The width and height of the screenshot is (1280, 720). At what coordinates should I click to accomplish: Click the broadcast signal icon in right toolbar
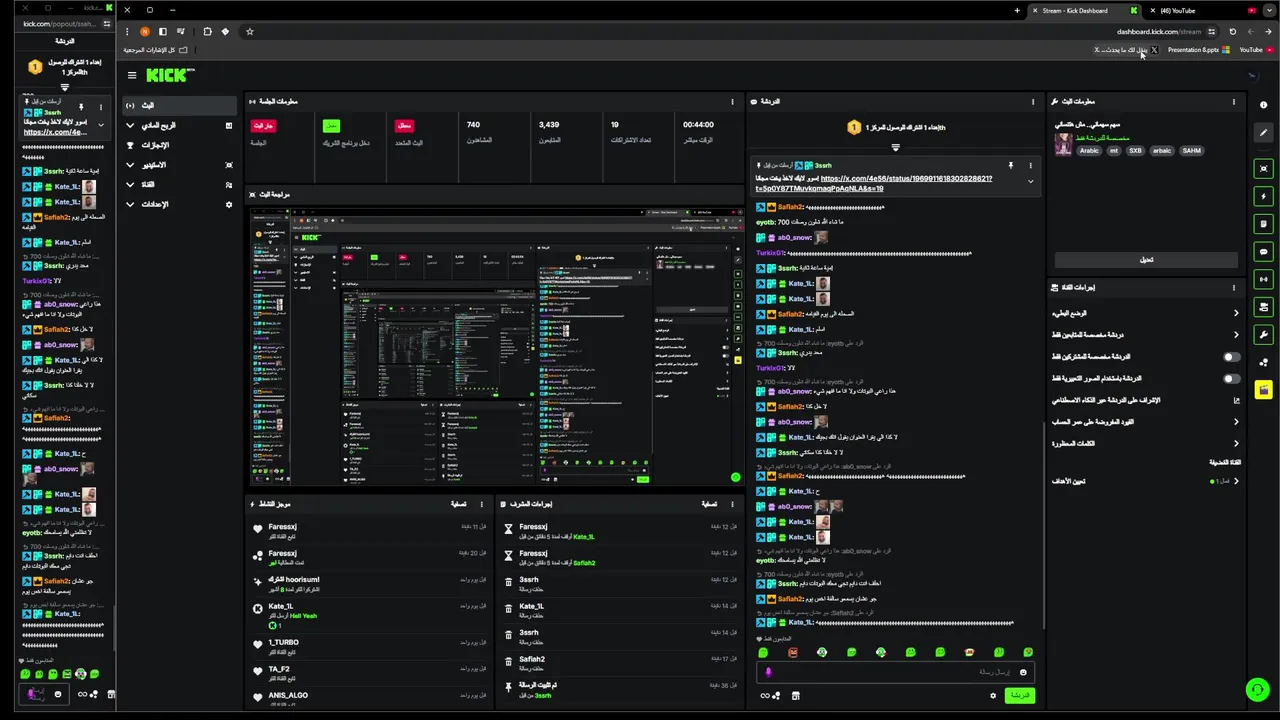click(x=1264, y=279)
